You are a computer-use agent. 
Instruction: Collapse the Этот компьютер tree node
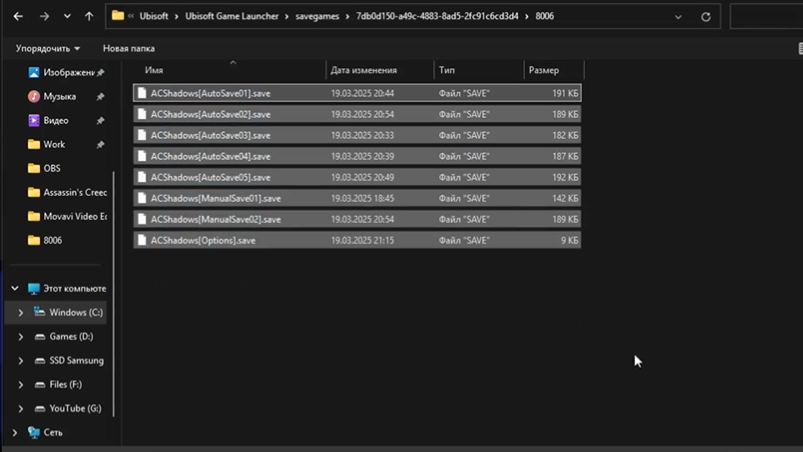click(x=14, y=289)
